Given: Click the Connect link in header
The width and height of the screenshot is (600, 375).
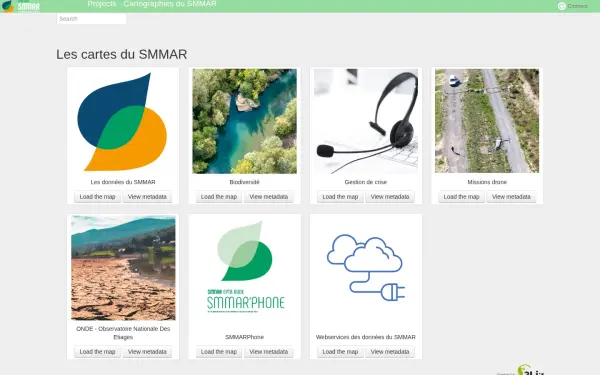Looking at the screenshot, I should pos(577,6).
